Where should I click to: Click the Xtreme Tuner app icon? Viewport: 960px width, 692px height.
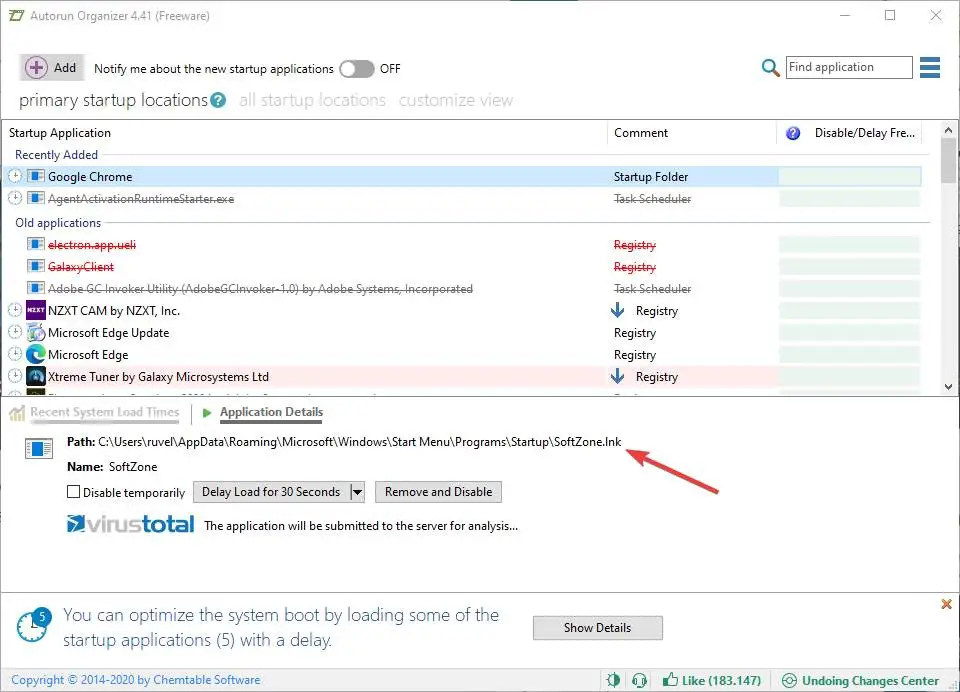(x=36, y=377)
